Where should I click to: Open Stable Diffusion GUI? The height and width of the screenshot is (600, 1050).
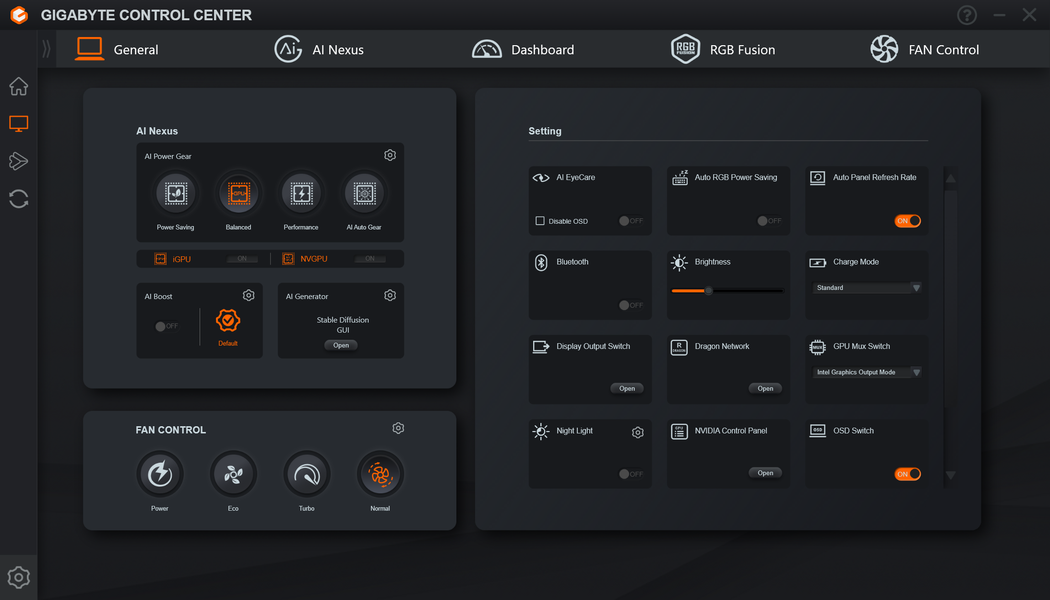pos(341,346)
